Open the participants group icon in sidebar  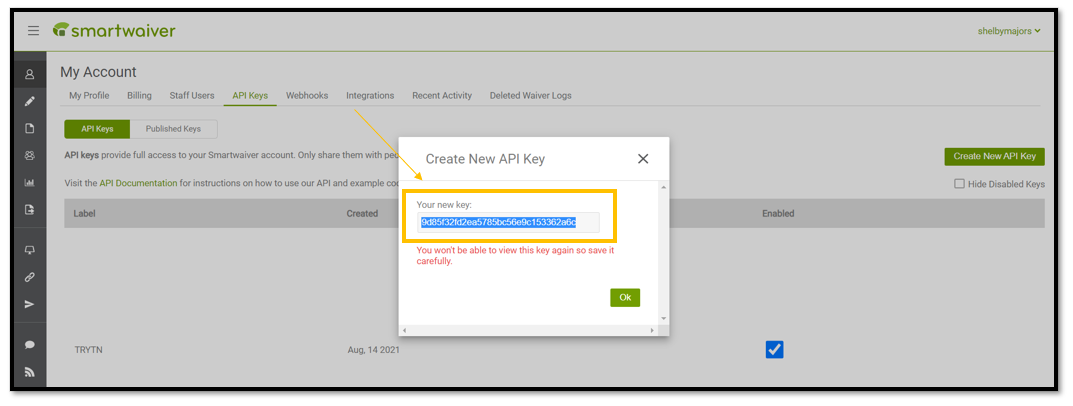coord(29,155)
